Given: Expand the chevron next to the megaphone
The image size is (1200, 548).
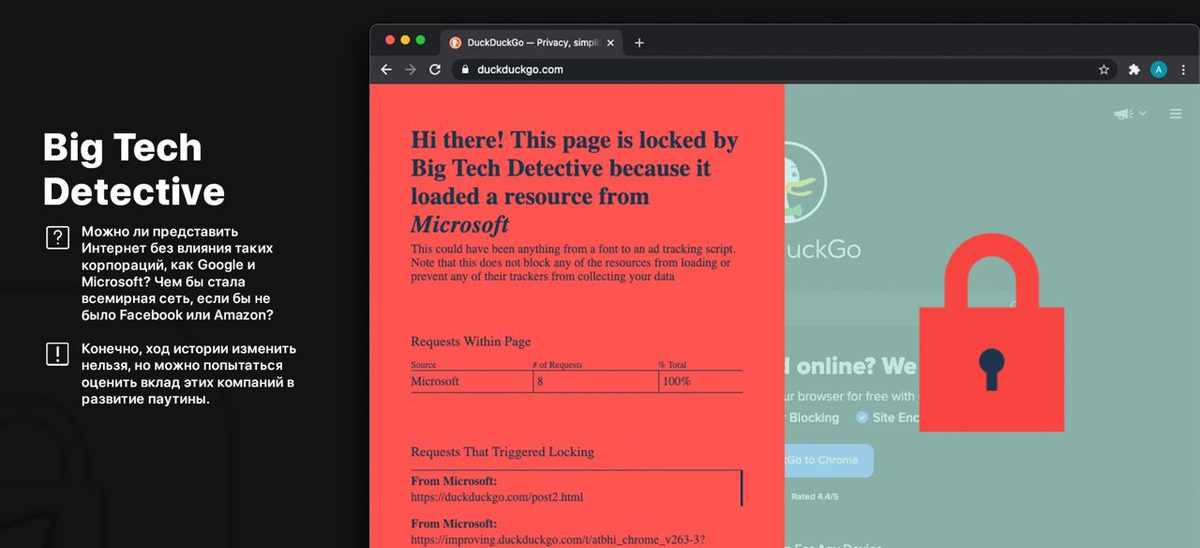Looking at the screenshot, I should pyautogui.click(x=1142, y=114).
